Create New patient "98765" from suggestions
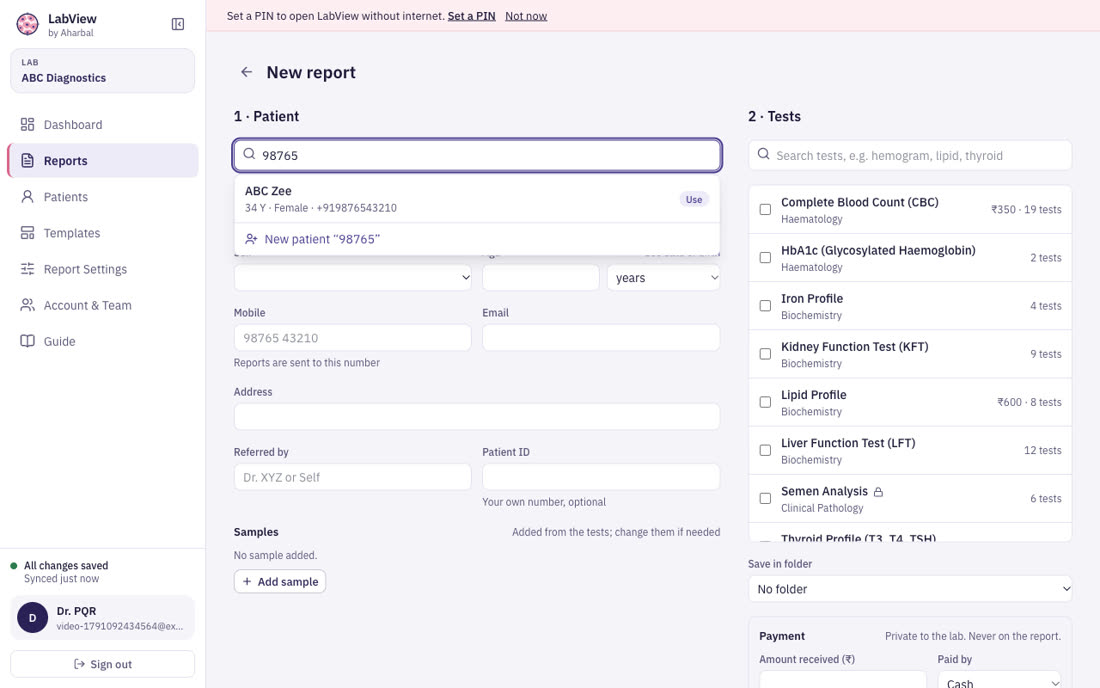1100x688 pixels. tap(477, 239)
